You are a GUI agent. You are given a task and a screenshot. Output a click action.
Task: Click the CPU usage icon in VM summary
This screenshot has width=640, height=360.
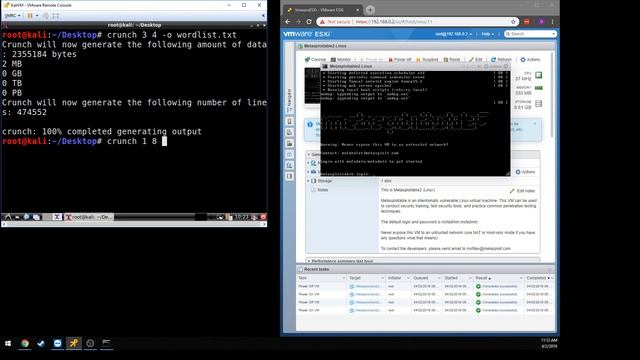[x=538, y=75]
